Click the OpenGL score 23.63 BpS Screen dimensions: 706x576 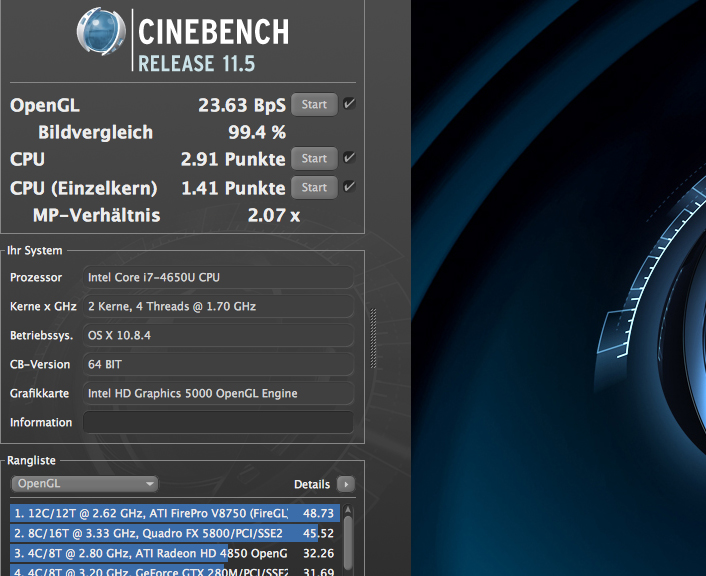click(242, 105)
